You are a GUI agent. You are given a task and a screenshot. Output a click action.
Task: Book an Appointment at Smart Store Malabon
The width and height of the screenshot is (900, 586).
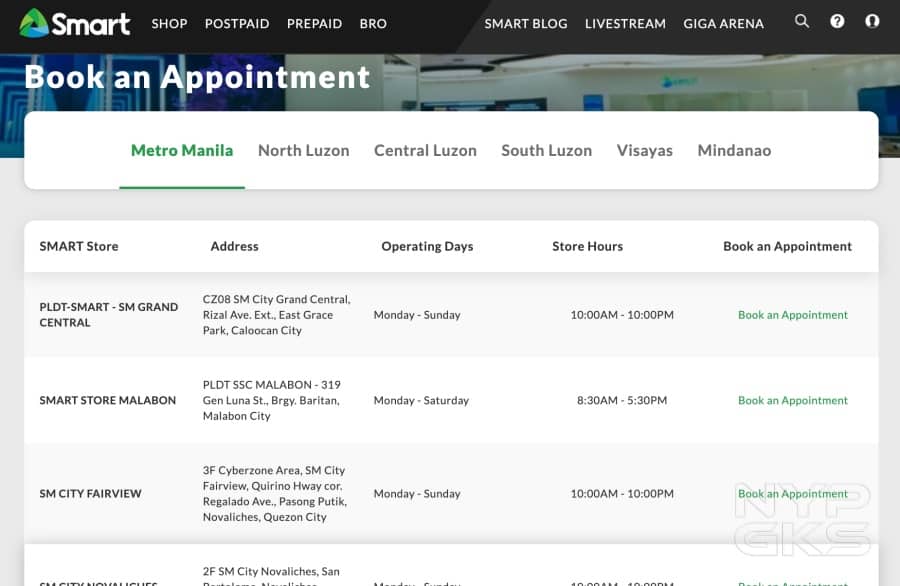793,400
